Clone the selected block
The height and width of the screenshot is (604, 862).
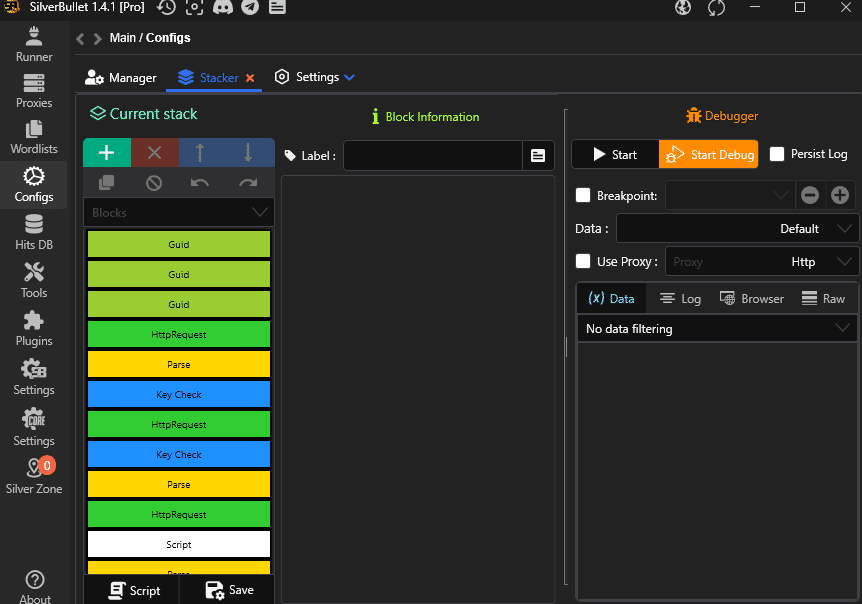107,182
